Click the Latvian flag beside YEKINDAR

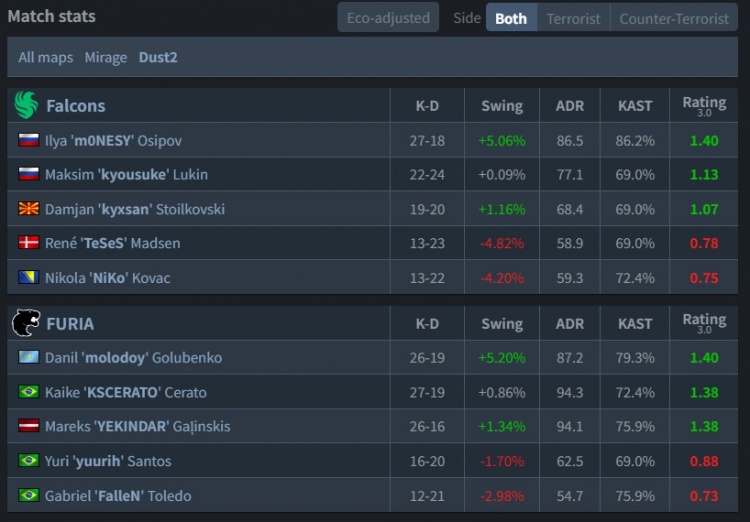(x=29, y=426)
